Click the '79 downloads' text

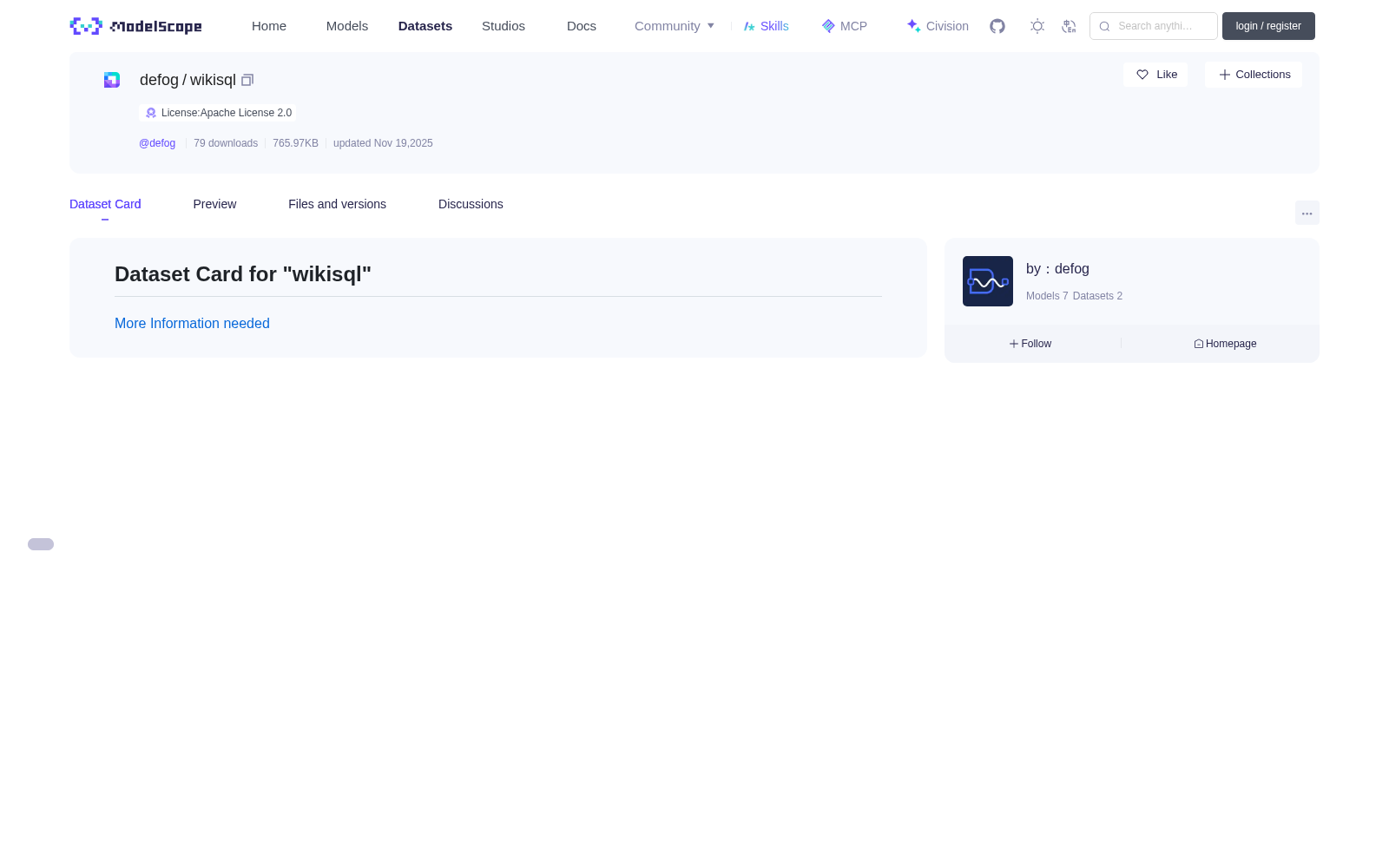click(x=226, y=143)
